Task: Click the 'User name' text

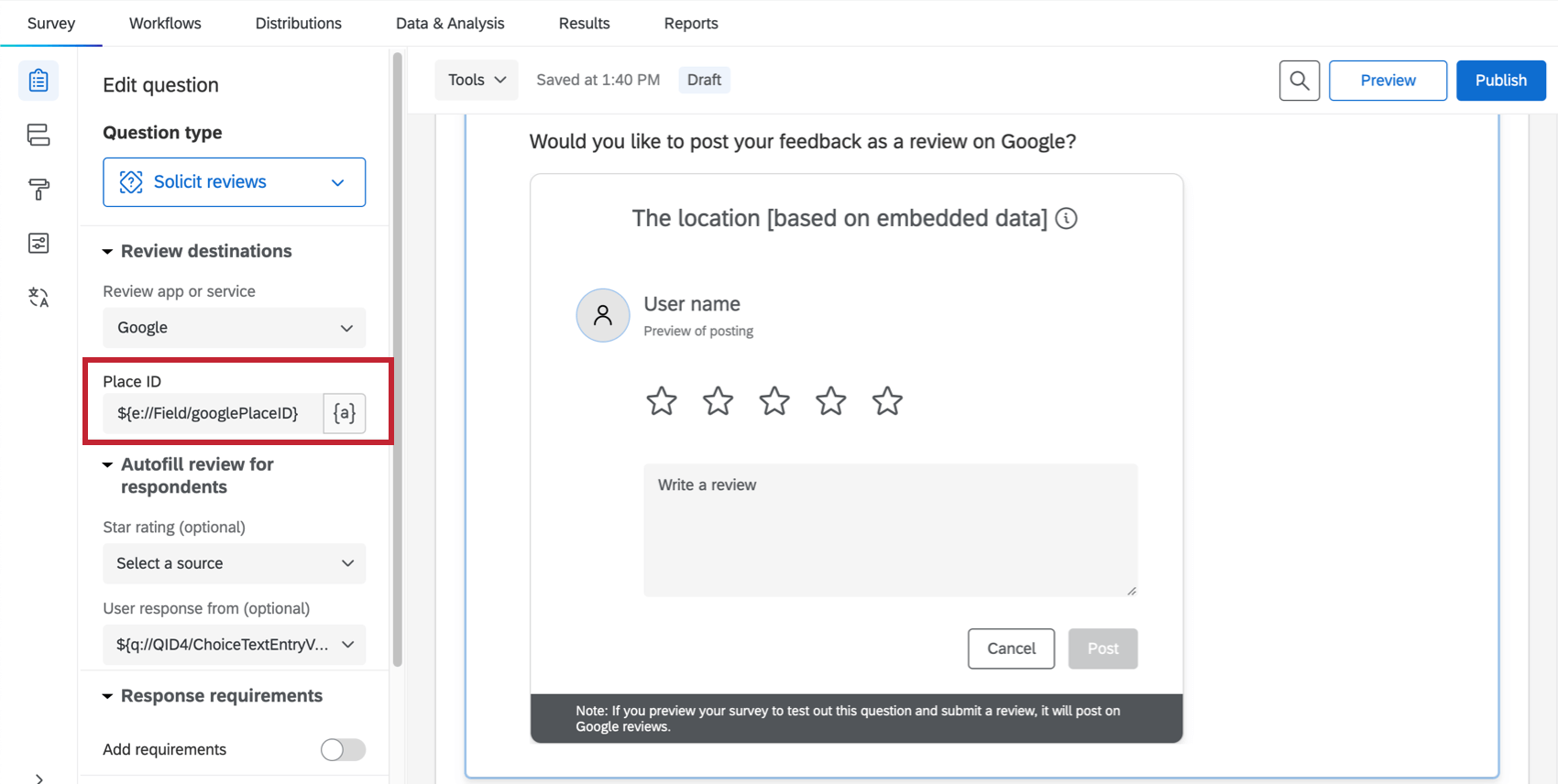Action: [692, 304]
